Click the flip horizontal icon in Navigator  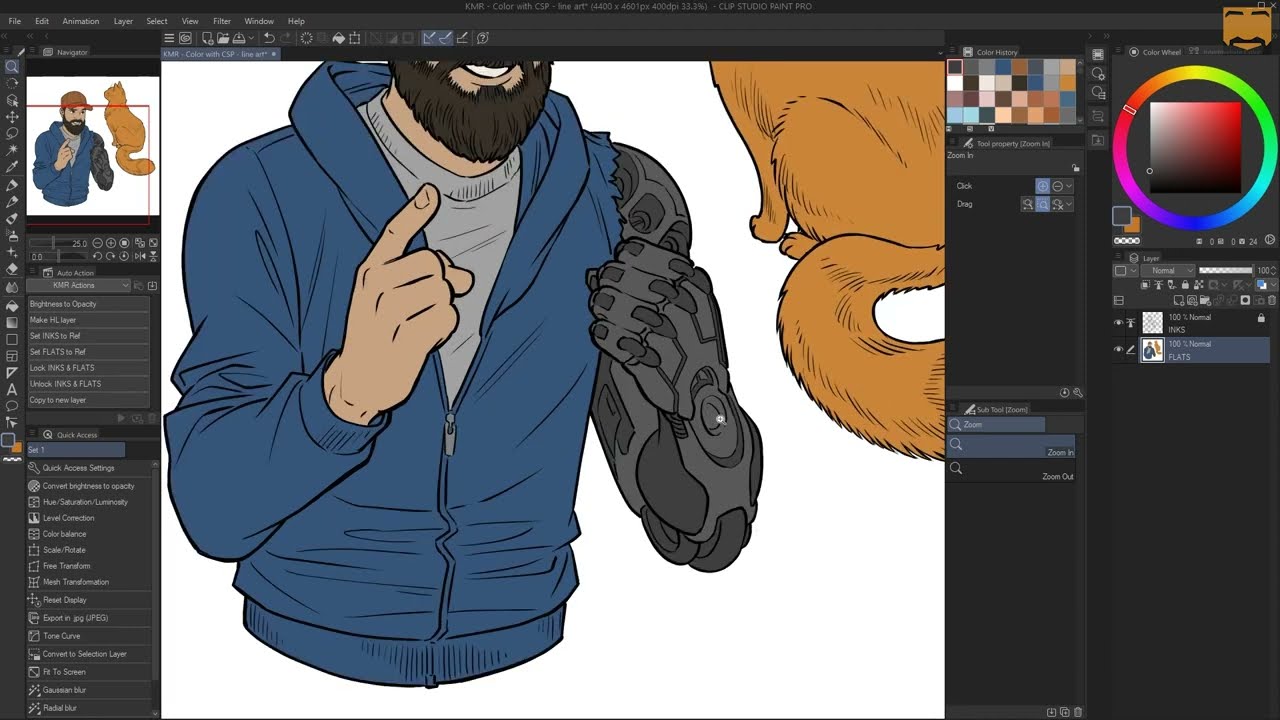[x=140, y=256]
